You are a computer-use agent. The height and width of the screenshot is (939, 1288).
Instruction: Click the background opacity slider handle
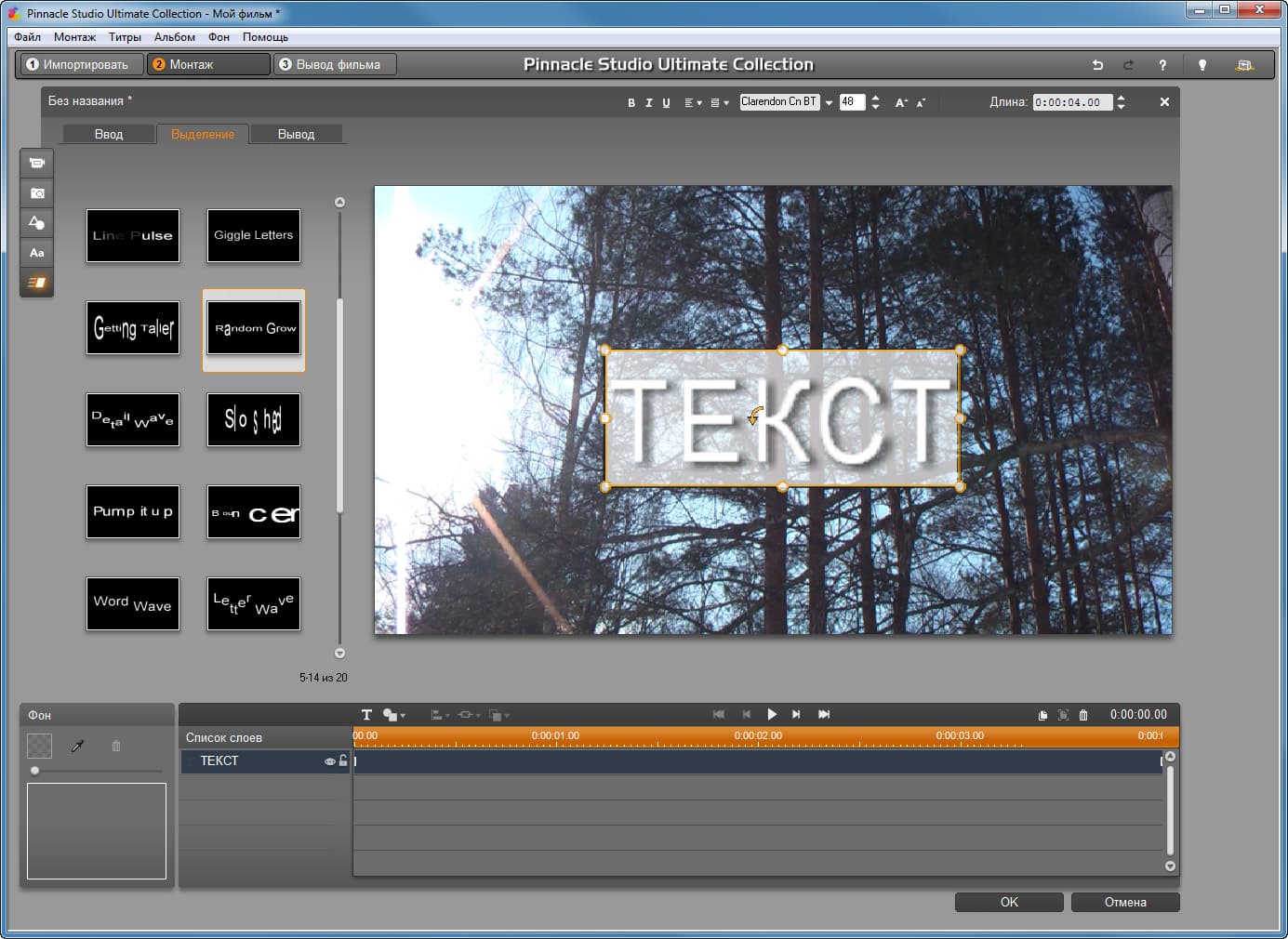click(35, 770)
